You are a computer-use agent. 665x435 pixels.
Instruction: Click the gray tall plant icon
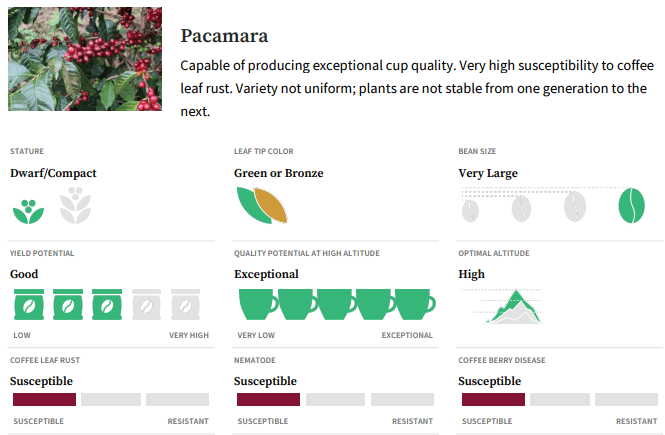[x=75, y=206]
